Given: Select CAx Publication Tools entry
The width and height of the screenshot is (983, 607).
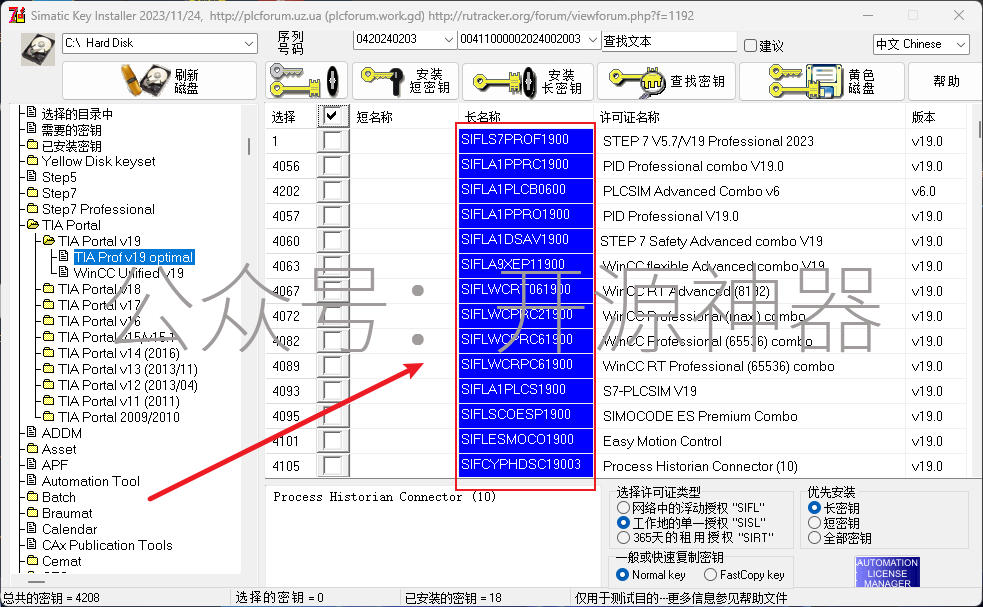Looking at the screenshot, I should [x=107, y=545].
